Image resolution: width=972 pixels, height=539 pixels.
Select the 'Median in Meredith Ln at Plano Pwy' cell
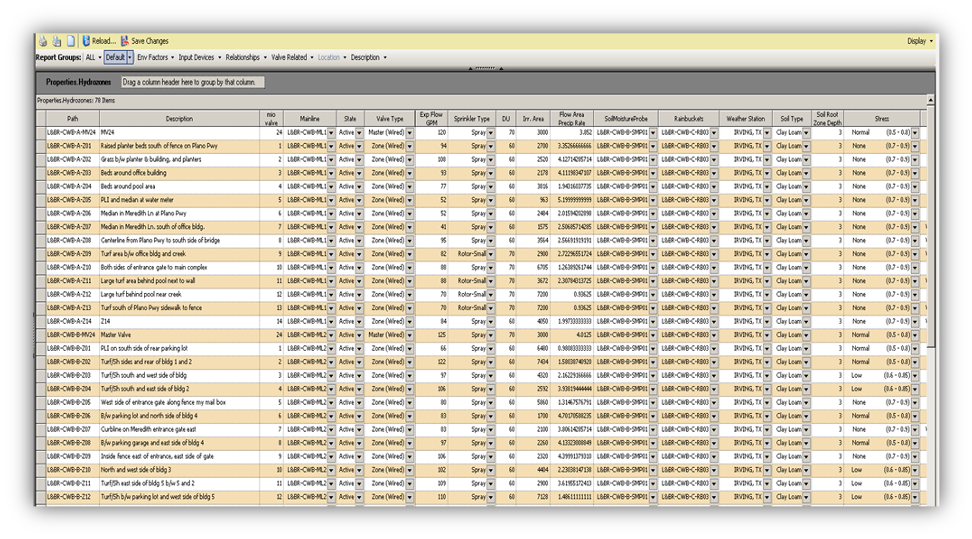(x=179, y=213)
